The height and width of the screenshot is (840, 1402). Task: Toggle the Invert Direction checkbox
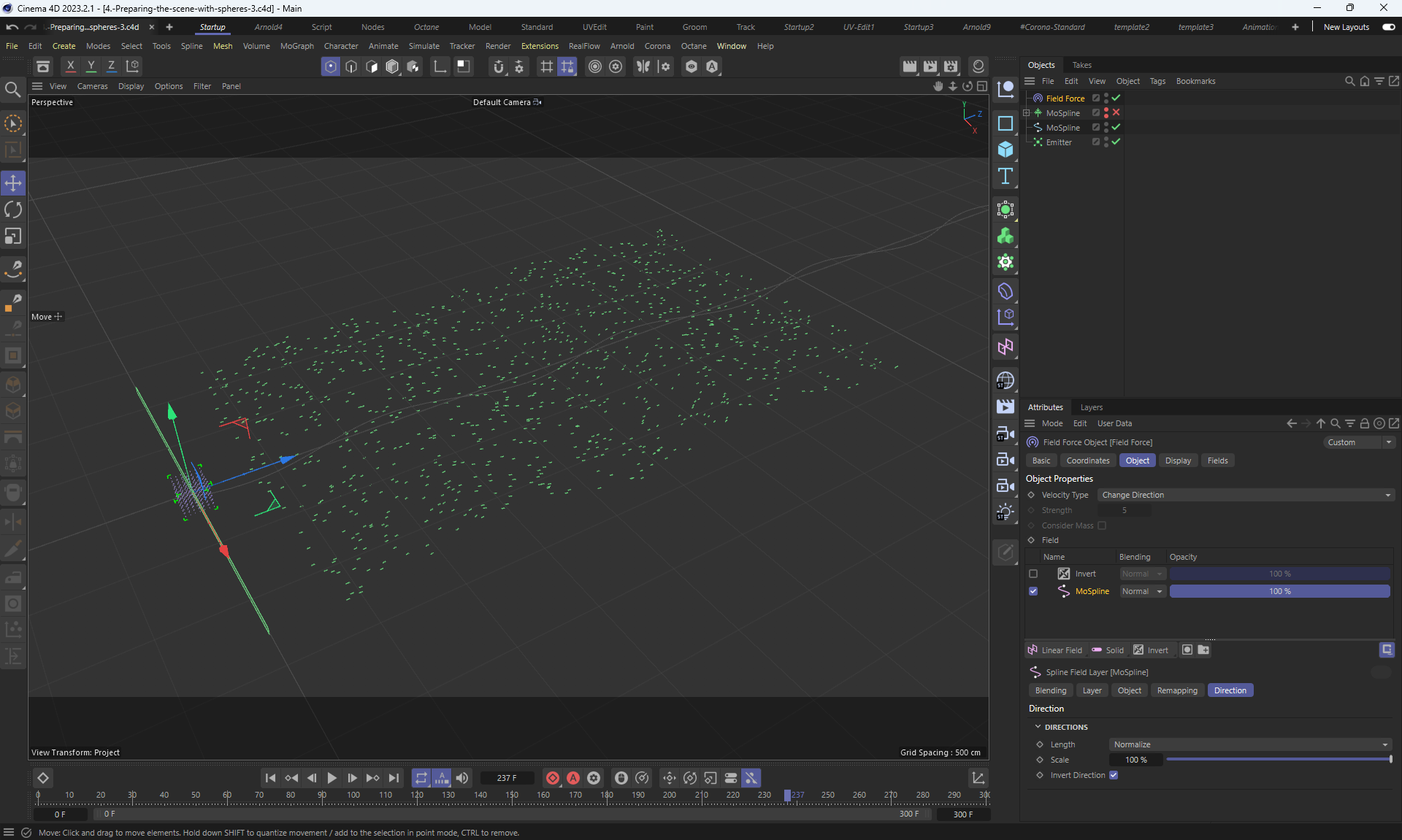tap(1114, 775)
